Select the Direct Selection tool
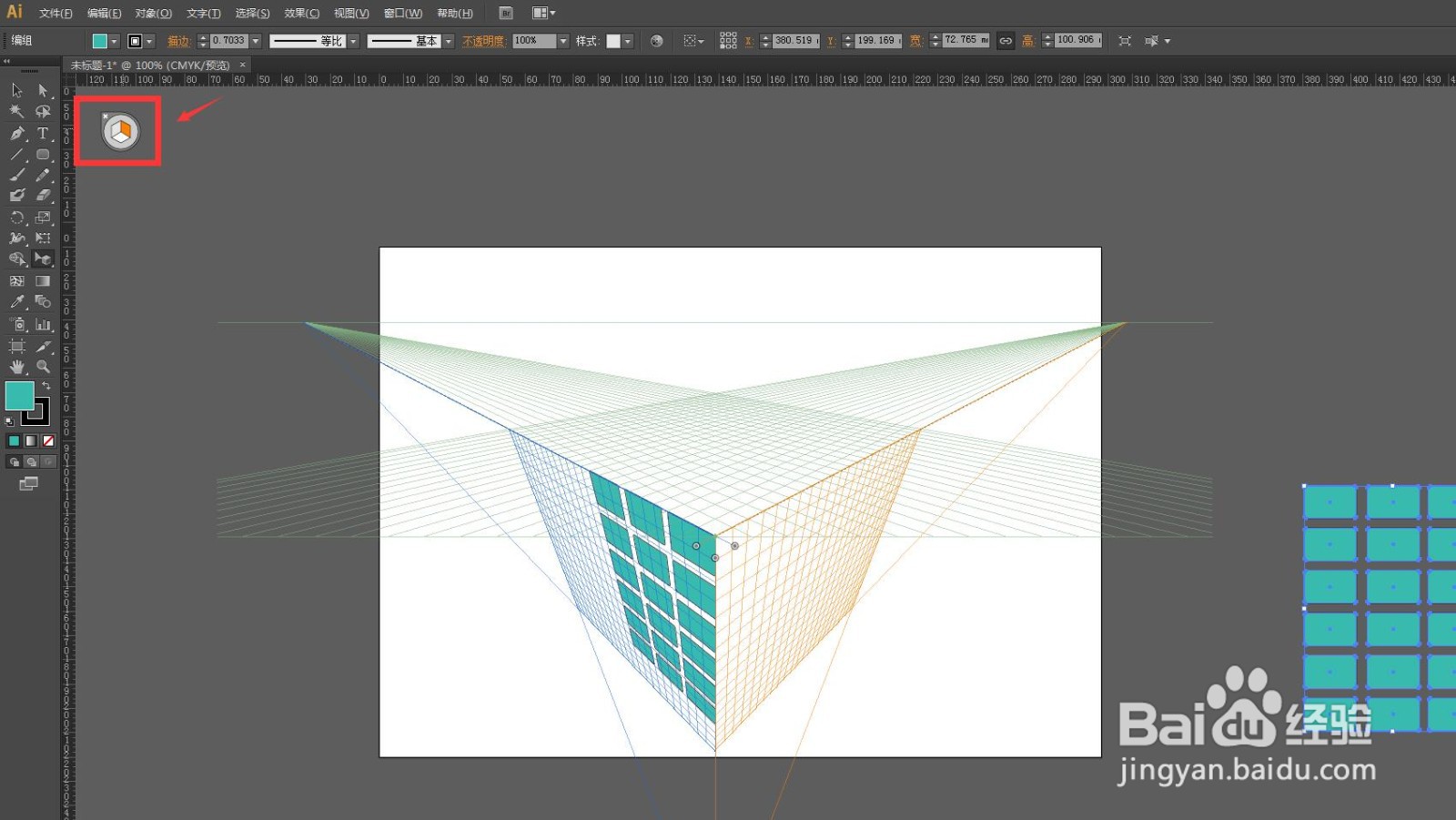Viewport: 1456px width, 820px height. (x=43, y=90)
